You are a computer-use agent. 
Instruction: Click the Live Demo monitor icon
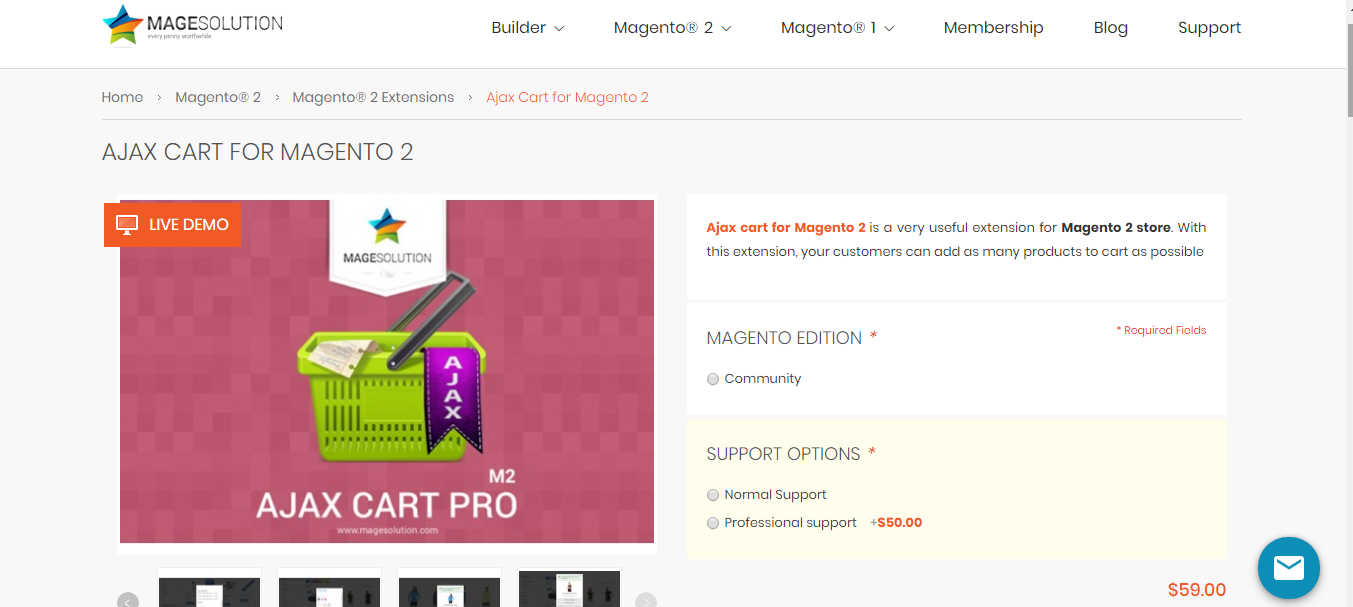(127, 225)
